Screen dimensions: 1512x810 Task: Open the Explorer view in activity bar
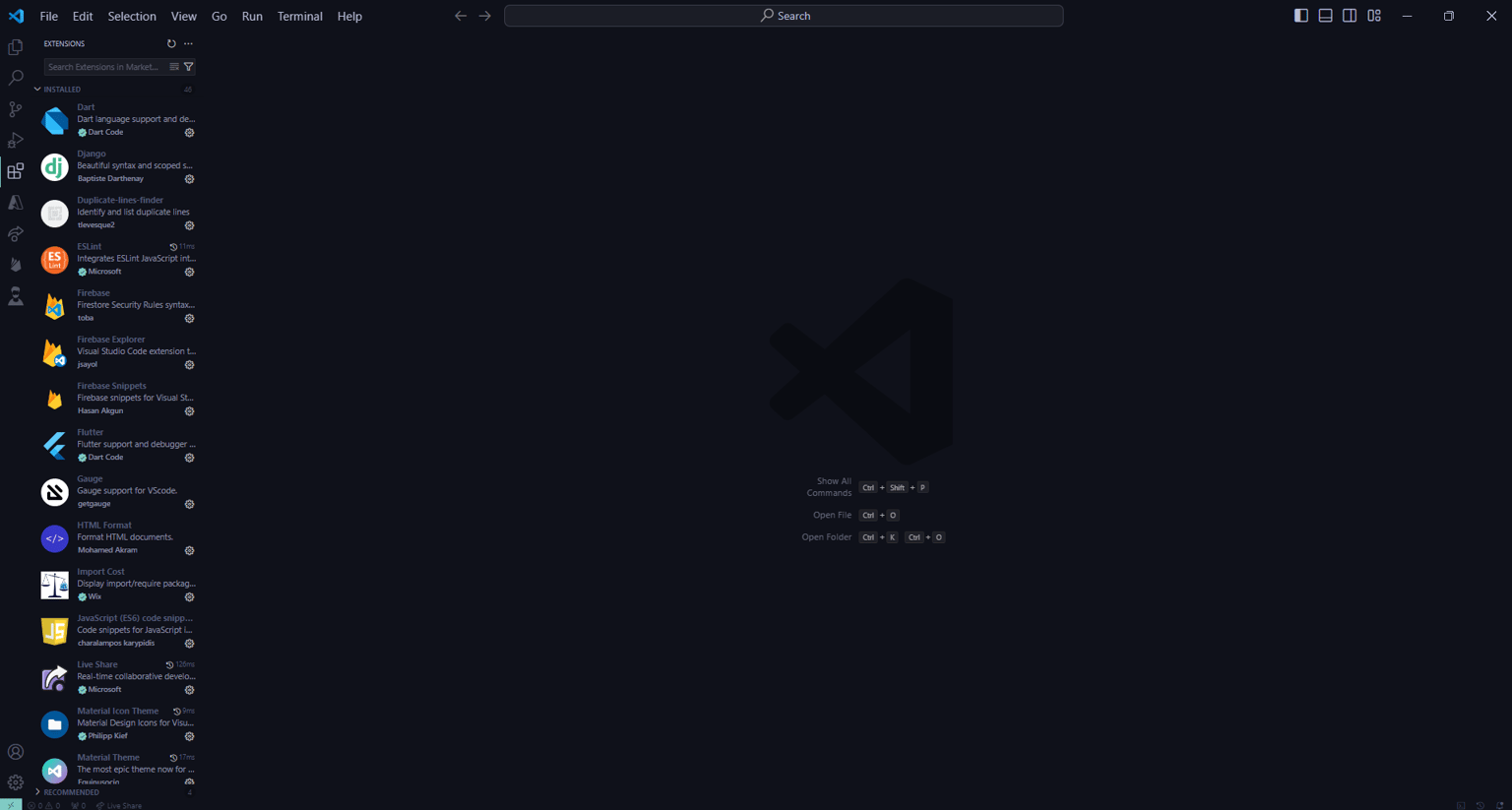(16, 47)
